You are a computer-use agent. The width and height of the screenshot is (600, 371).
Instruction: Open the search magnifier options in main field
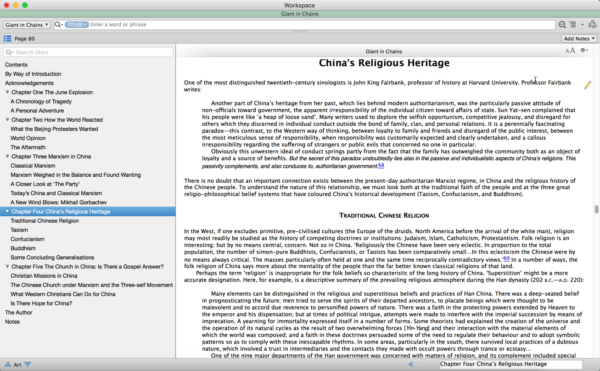click(59, 24)
